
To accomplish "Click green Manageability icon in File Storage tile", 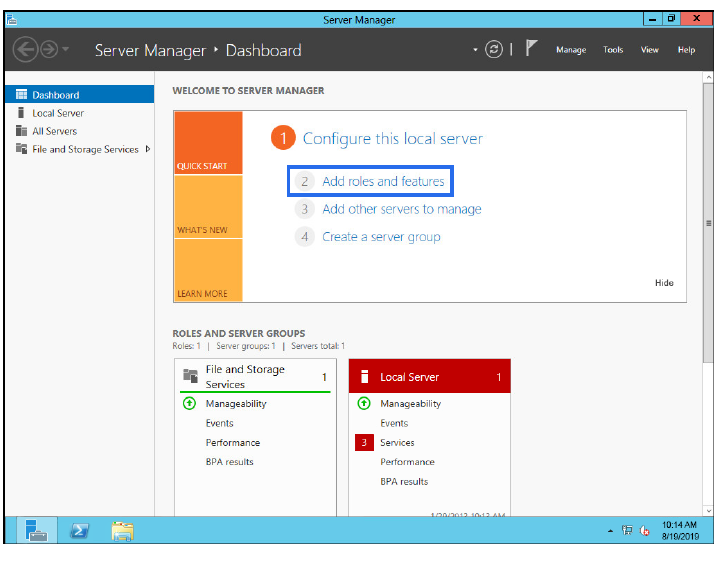I will 189,403.
